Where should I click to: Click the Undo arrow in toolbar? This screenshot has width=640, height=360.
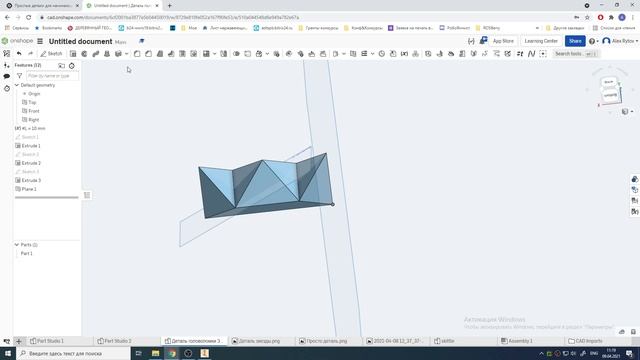(x=19, y=53)
